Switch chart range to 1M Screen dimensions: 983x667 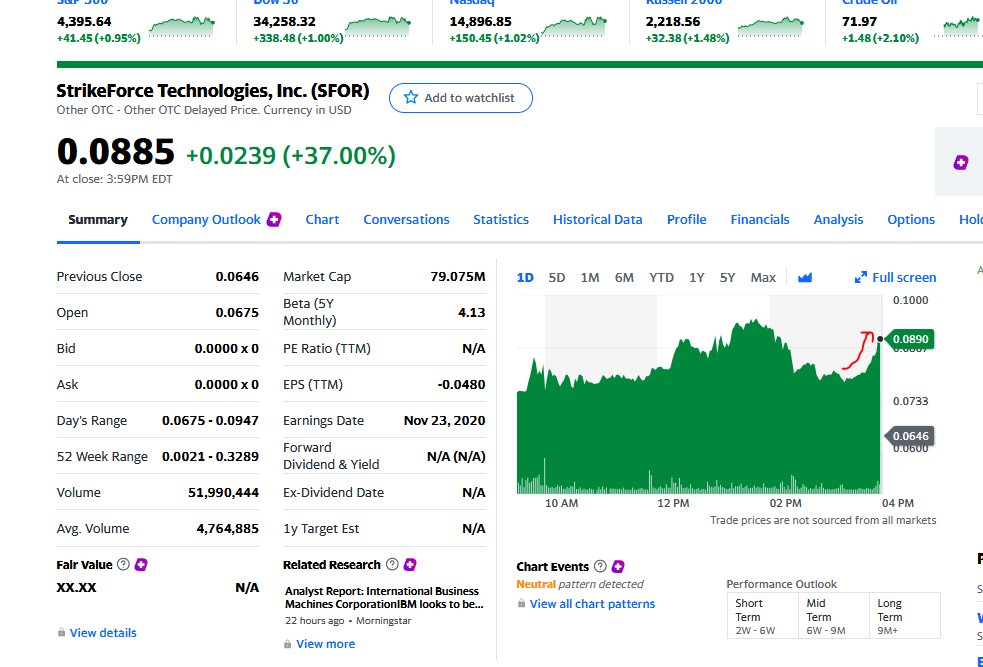tap(590, 277)
